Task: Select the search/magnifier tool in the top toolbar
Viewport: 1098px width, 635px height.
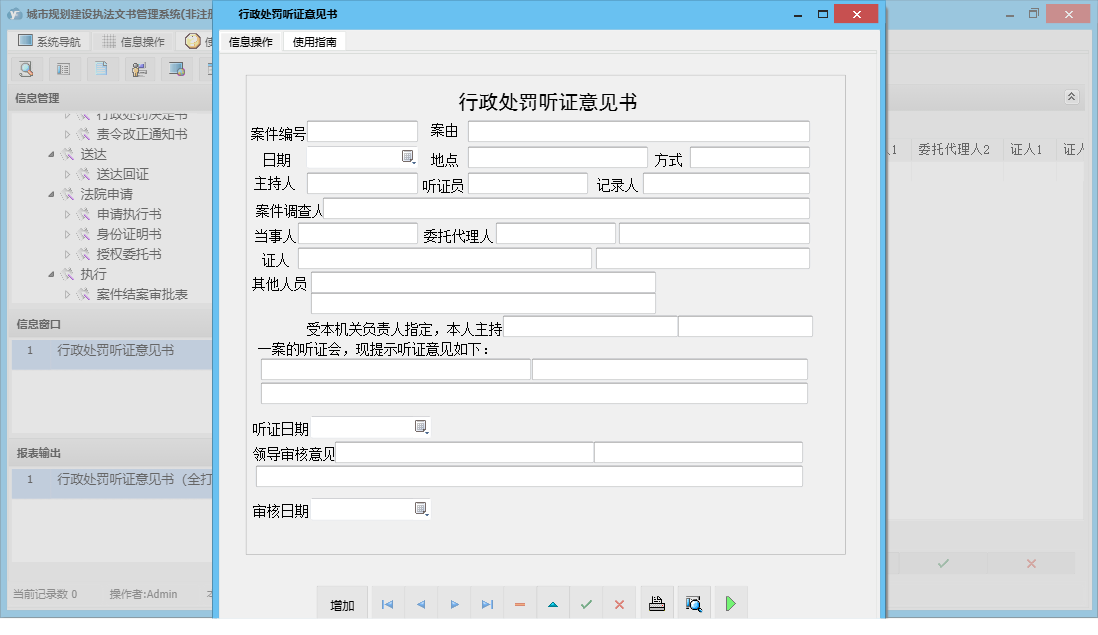Action: coord(26,68)
